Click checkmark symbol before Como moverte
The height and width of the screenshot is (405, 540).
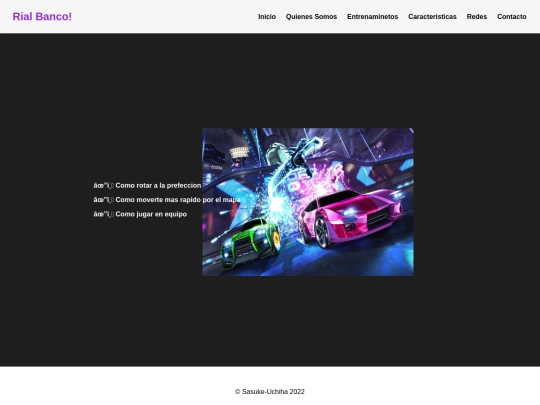click(x=104, y=200)
